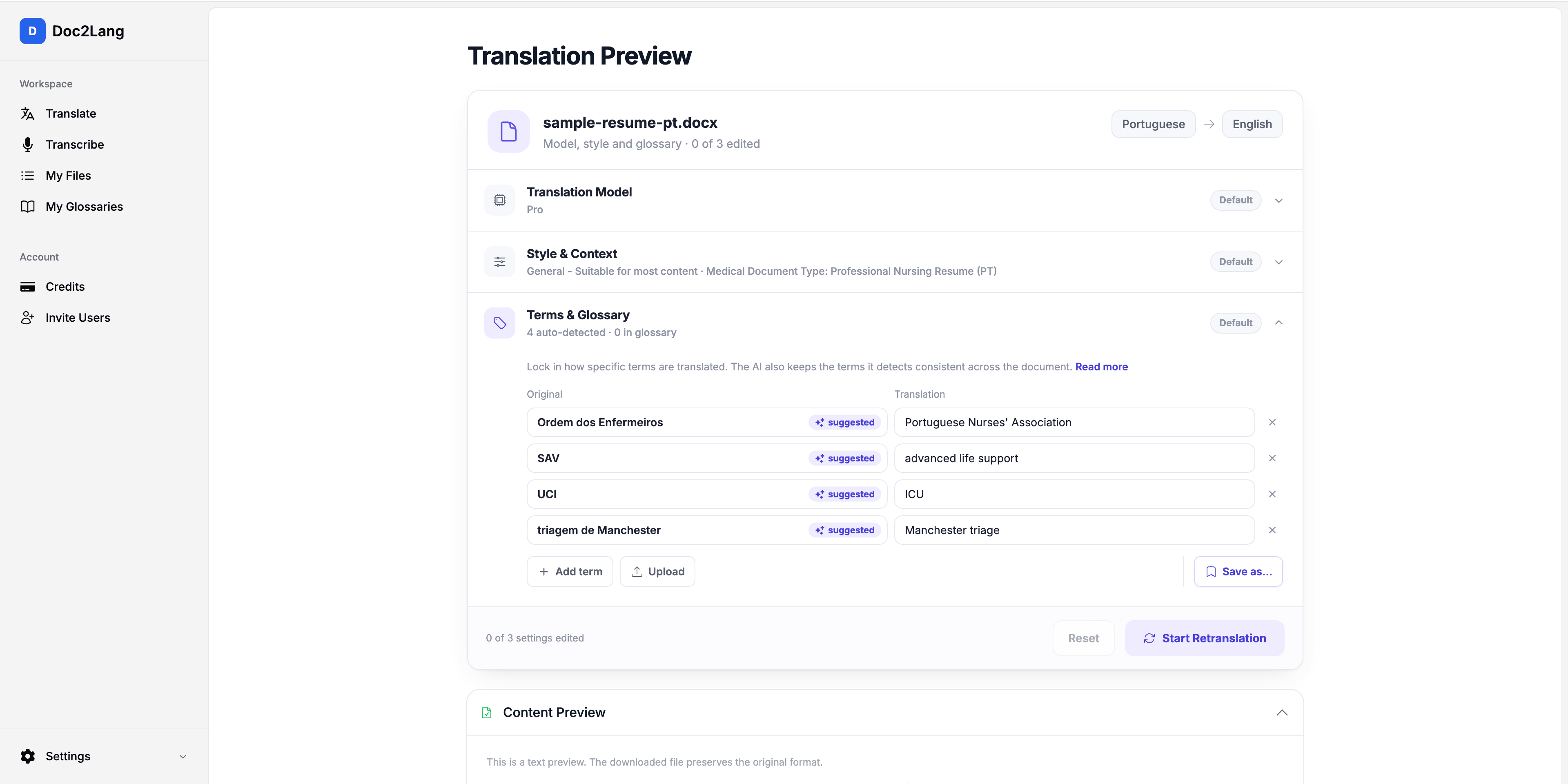Click the Style & Context sliders icon
Screen dimensions: 1568x784
coord(500,262)
